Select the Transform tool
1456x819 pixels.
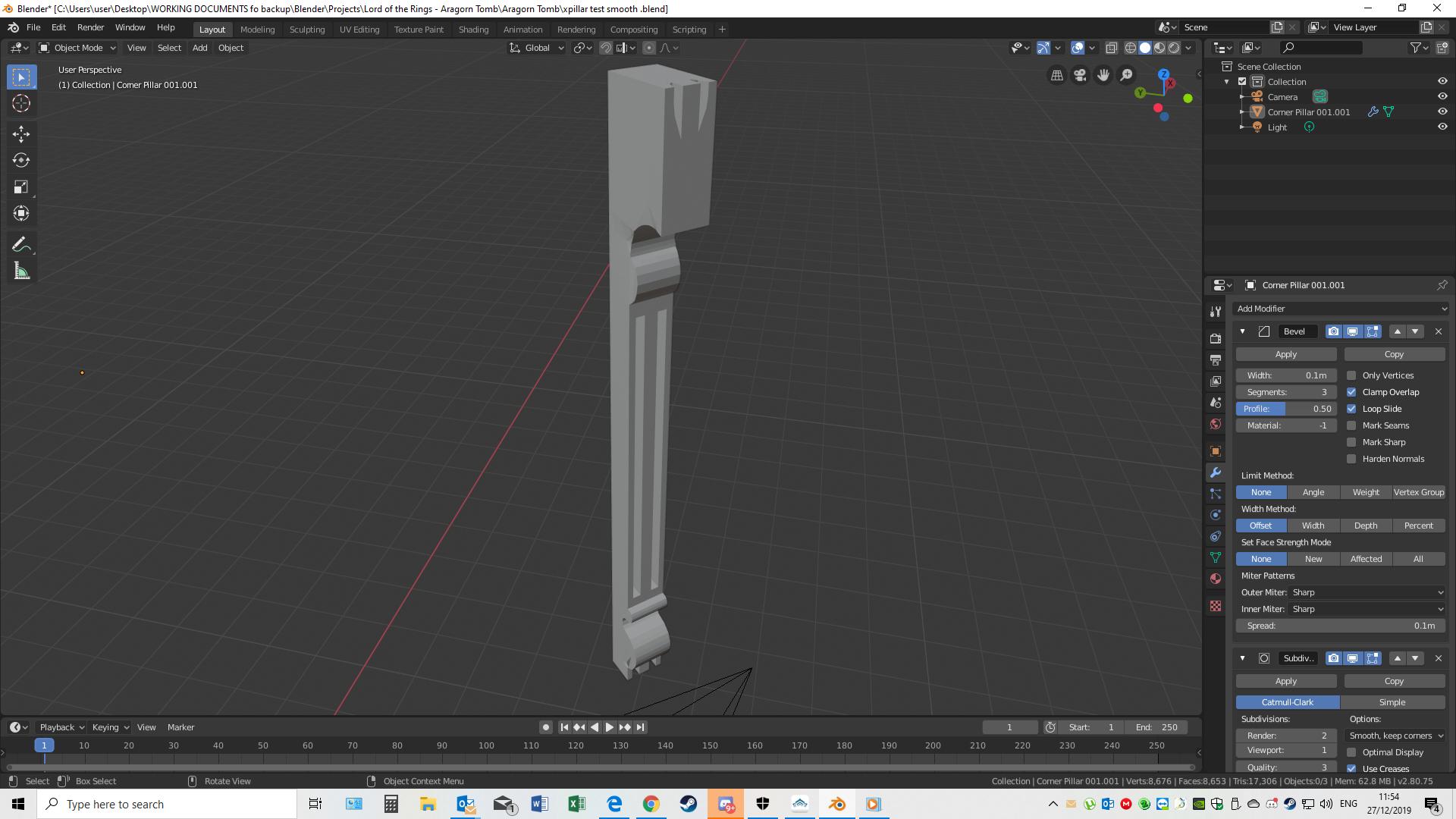click(21, 214)
